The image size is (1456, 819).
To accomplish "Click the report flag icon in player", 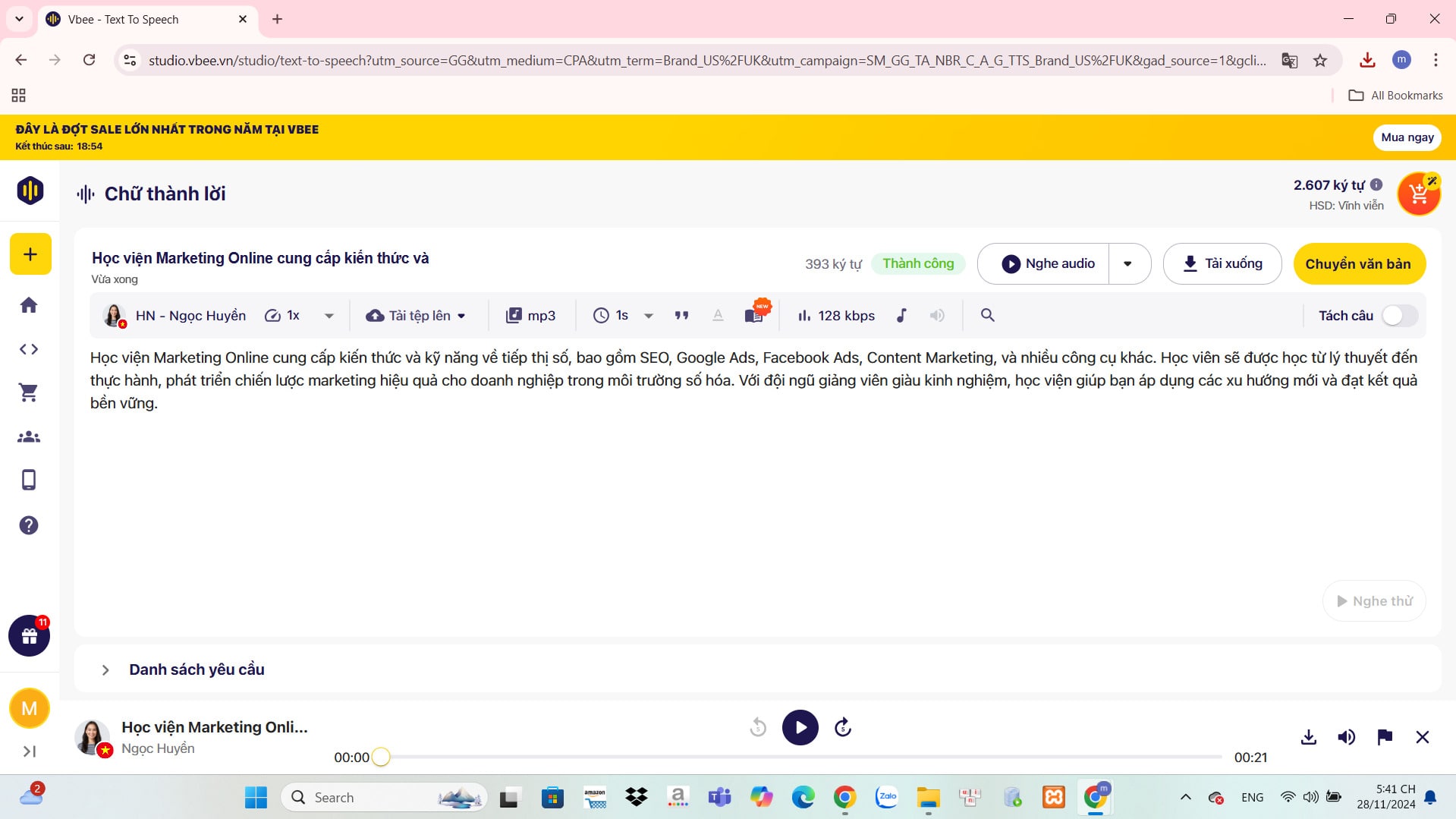I will click(1385, 737).
